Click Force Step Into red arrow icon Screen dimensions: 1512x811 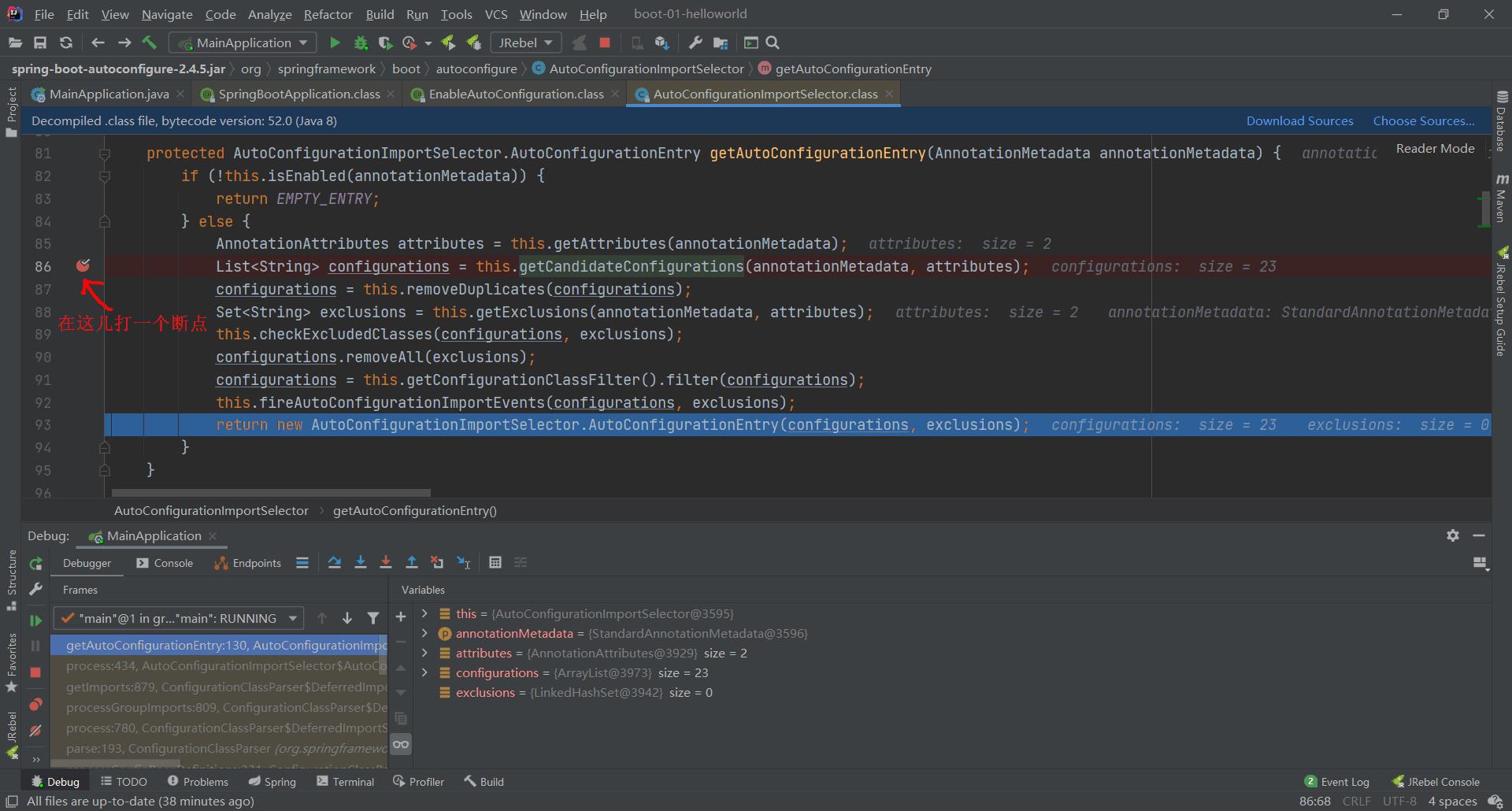pyautogui.click(x=386, y=562)
